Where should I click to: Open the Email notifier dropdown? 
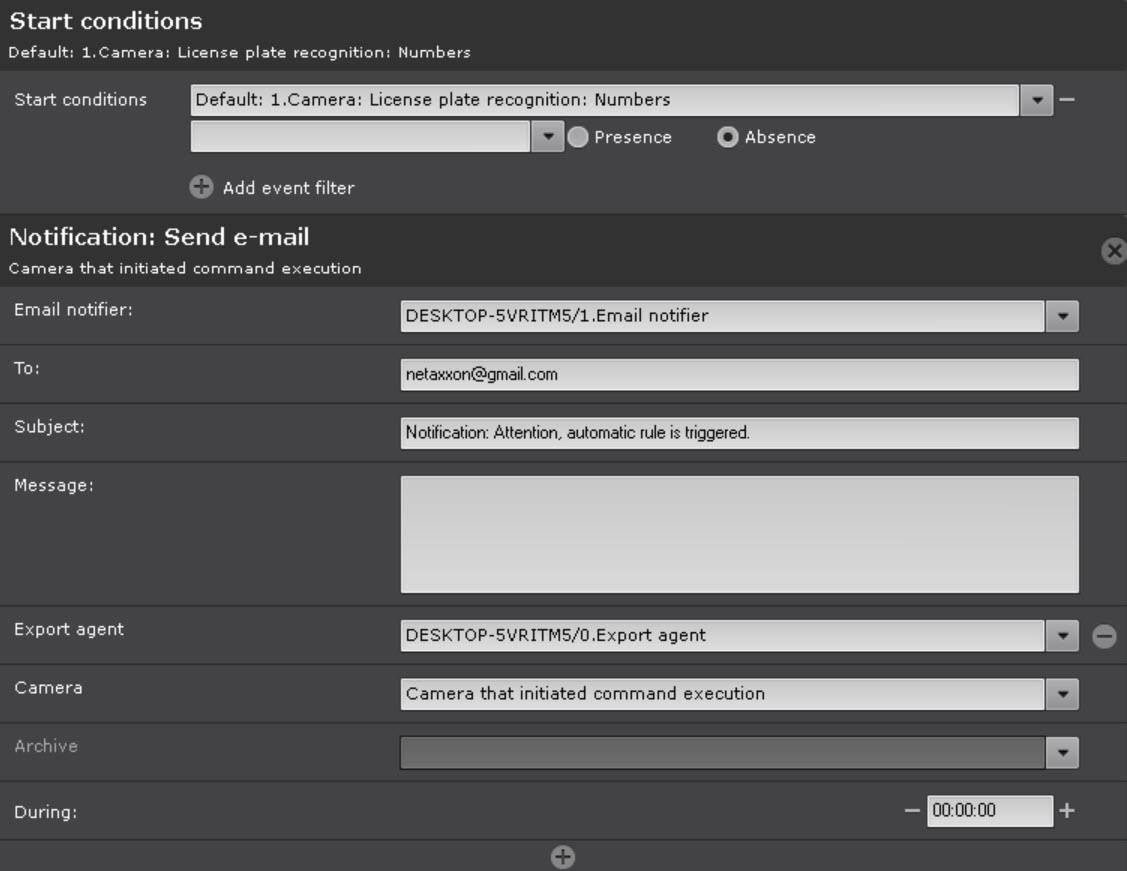tap(1062, 317)
